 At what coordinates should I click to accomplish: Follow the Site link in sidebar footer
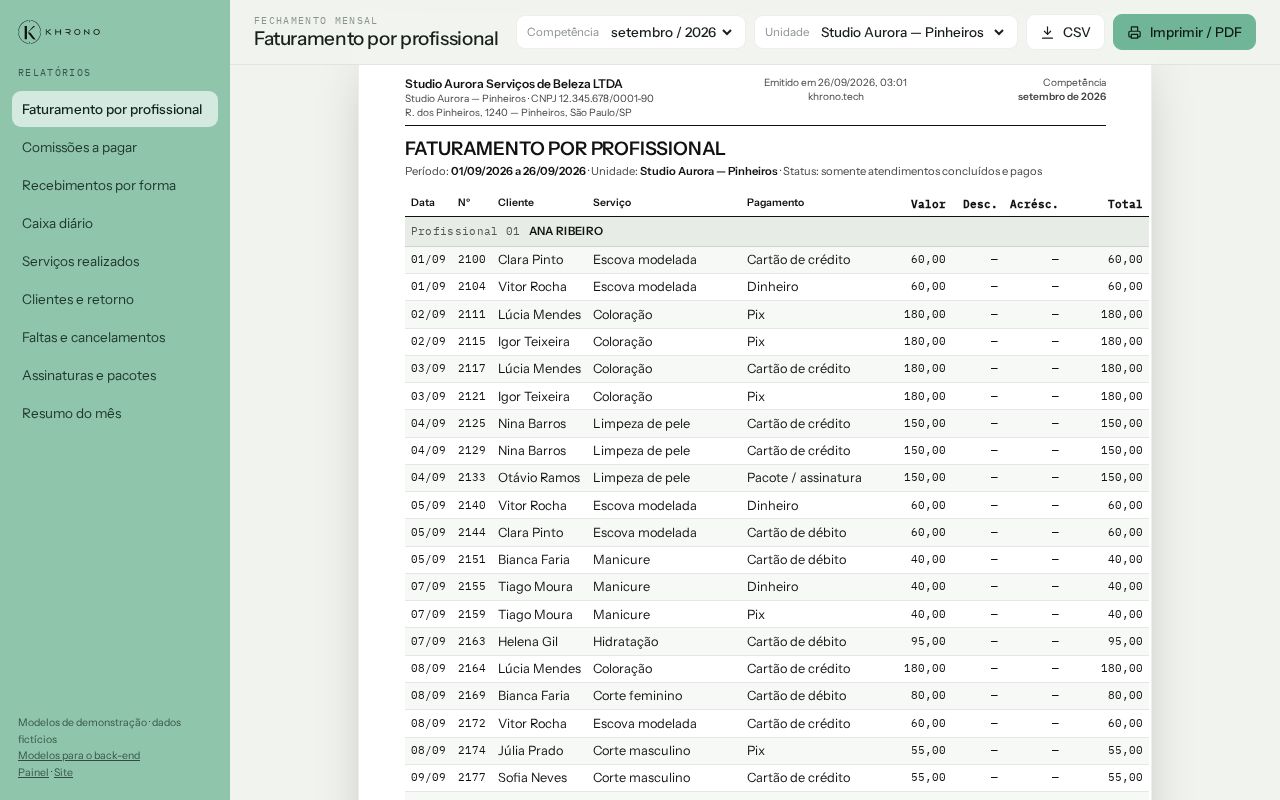(x=63, y=772)
